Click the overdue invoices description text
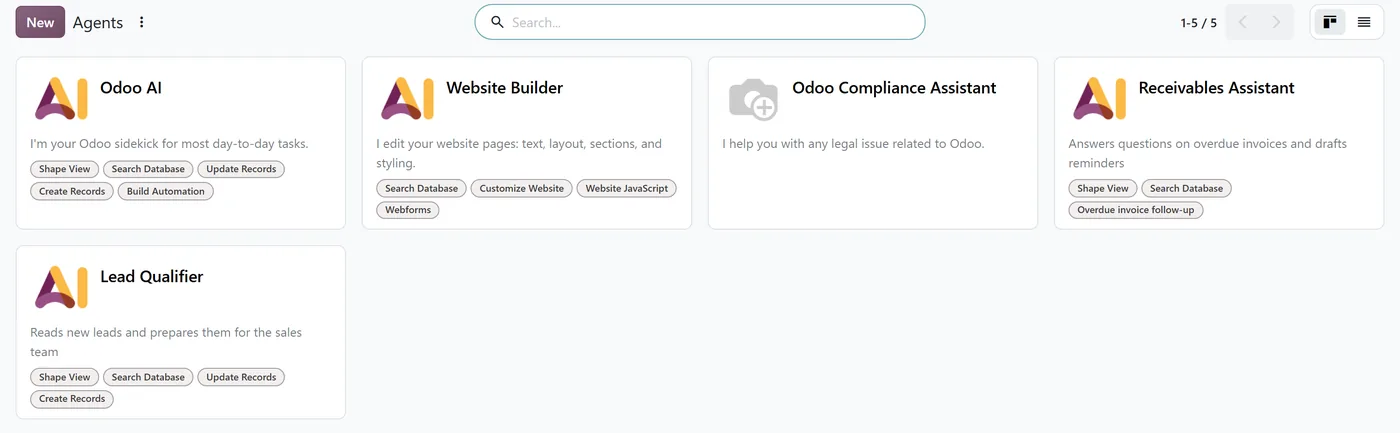Screen dimensions: 1400x433 click(x=1207, y=153)
